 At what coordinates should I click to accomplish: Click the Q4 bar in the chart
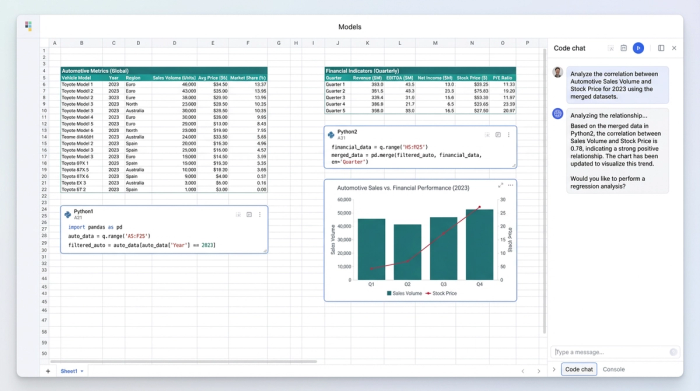pyautogui.click(x=479, y=245)
